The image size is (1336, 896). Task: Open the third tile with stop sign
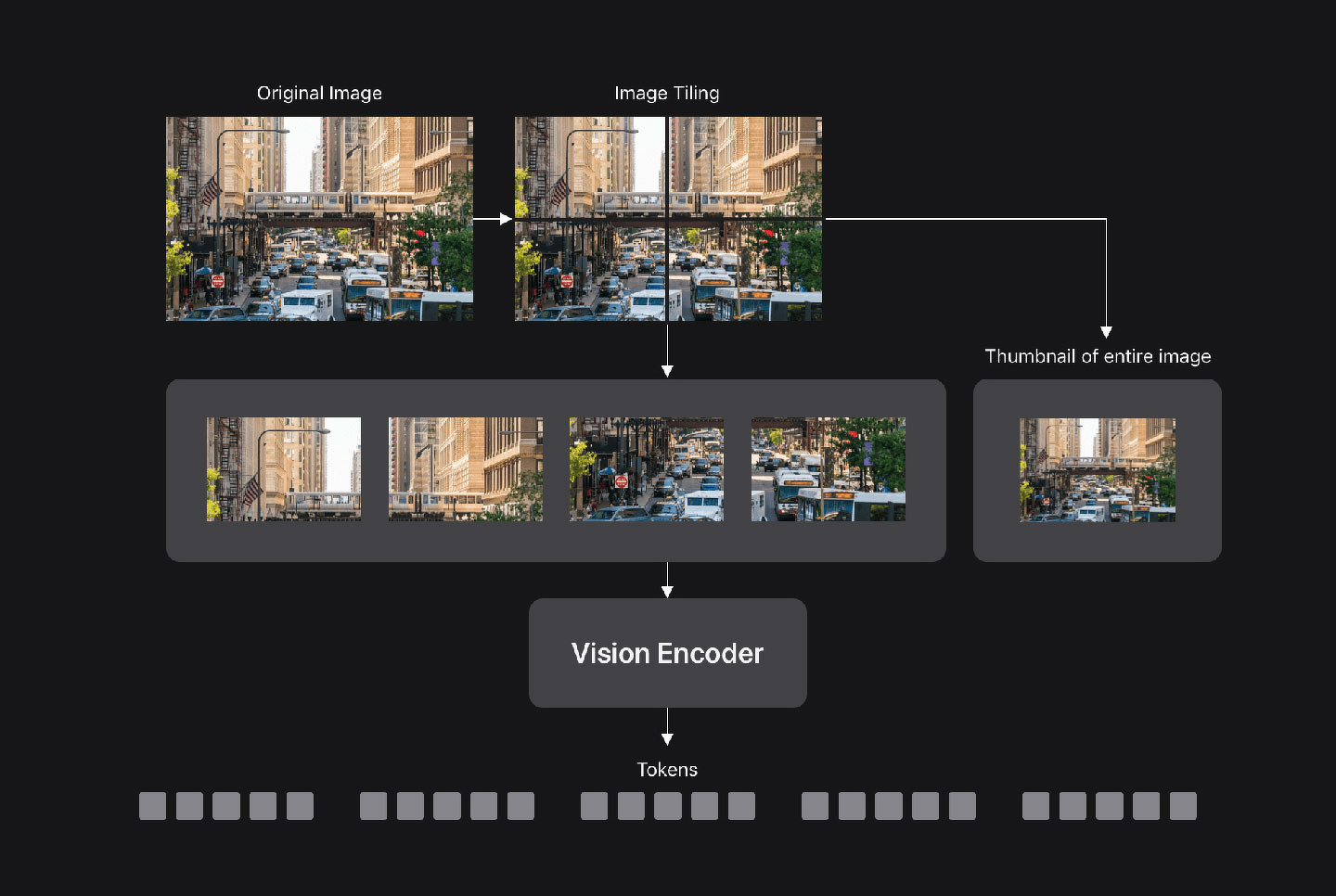(x=647, y=469)
